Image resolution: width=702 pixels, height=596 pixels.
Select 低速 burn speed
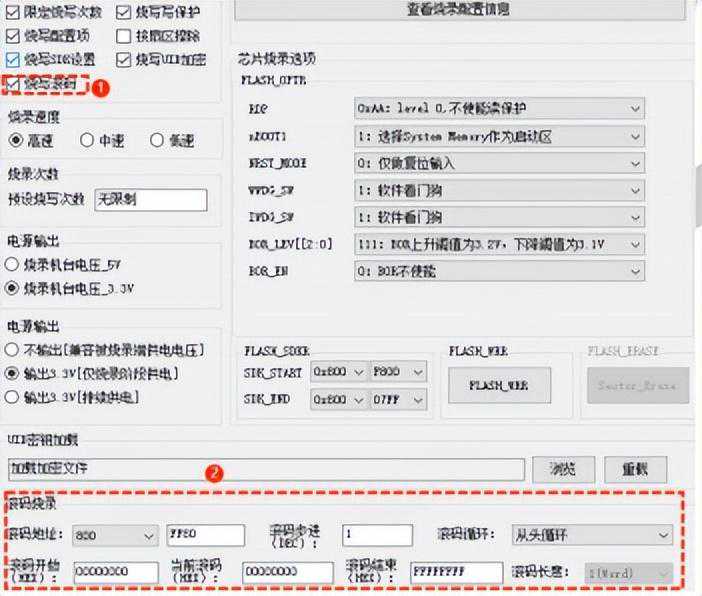(x=157, y=140)
